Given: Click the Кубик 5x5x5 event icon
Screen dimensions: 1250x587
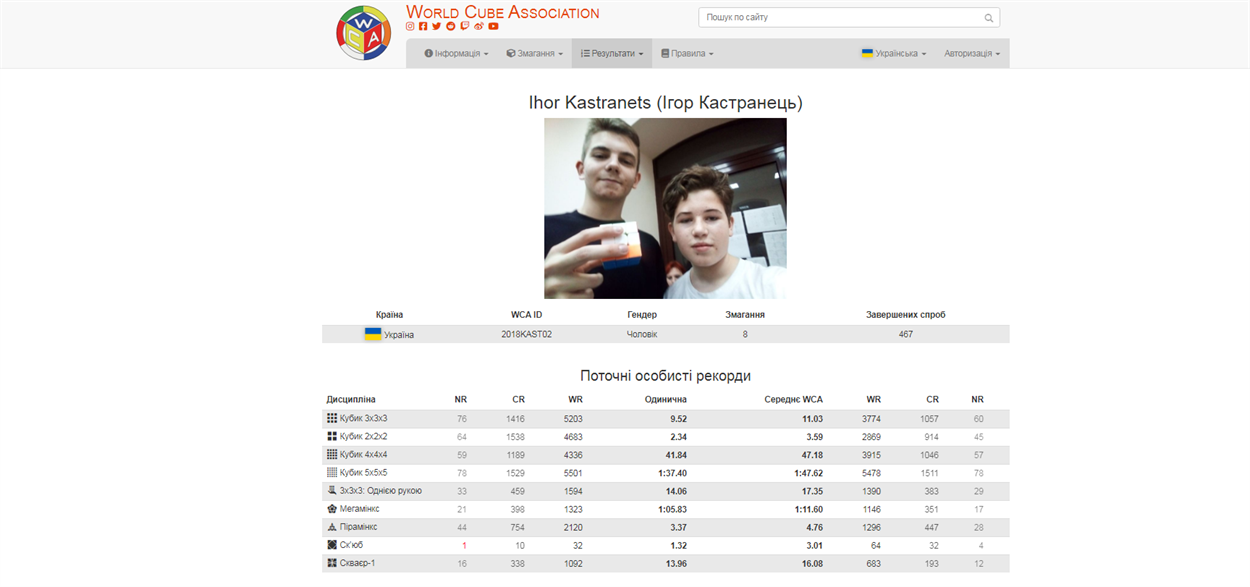Looking at the screenshot, I should click(332, 472).
